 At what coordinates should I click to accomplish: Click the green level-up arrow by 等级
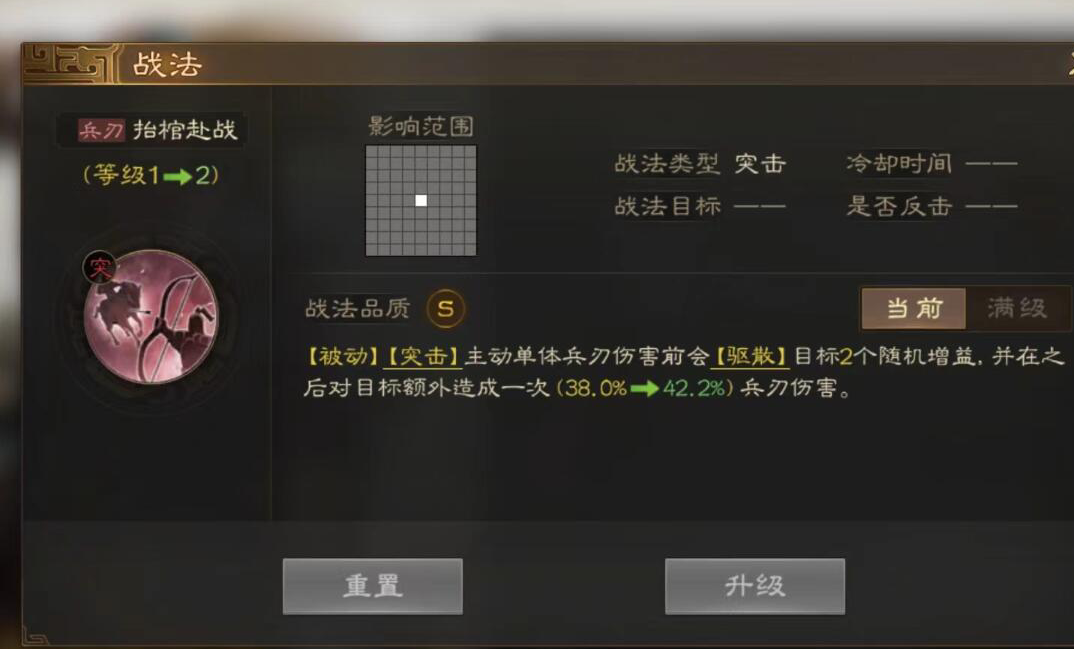coord(177,177)
